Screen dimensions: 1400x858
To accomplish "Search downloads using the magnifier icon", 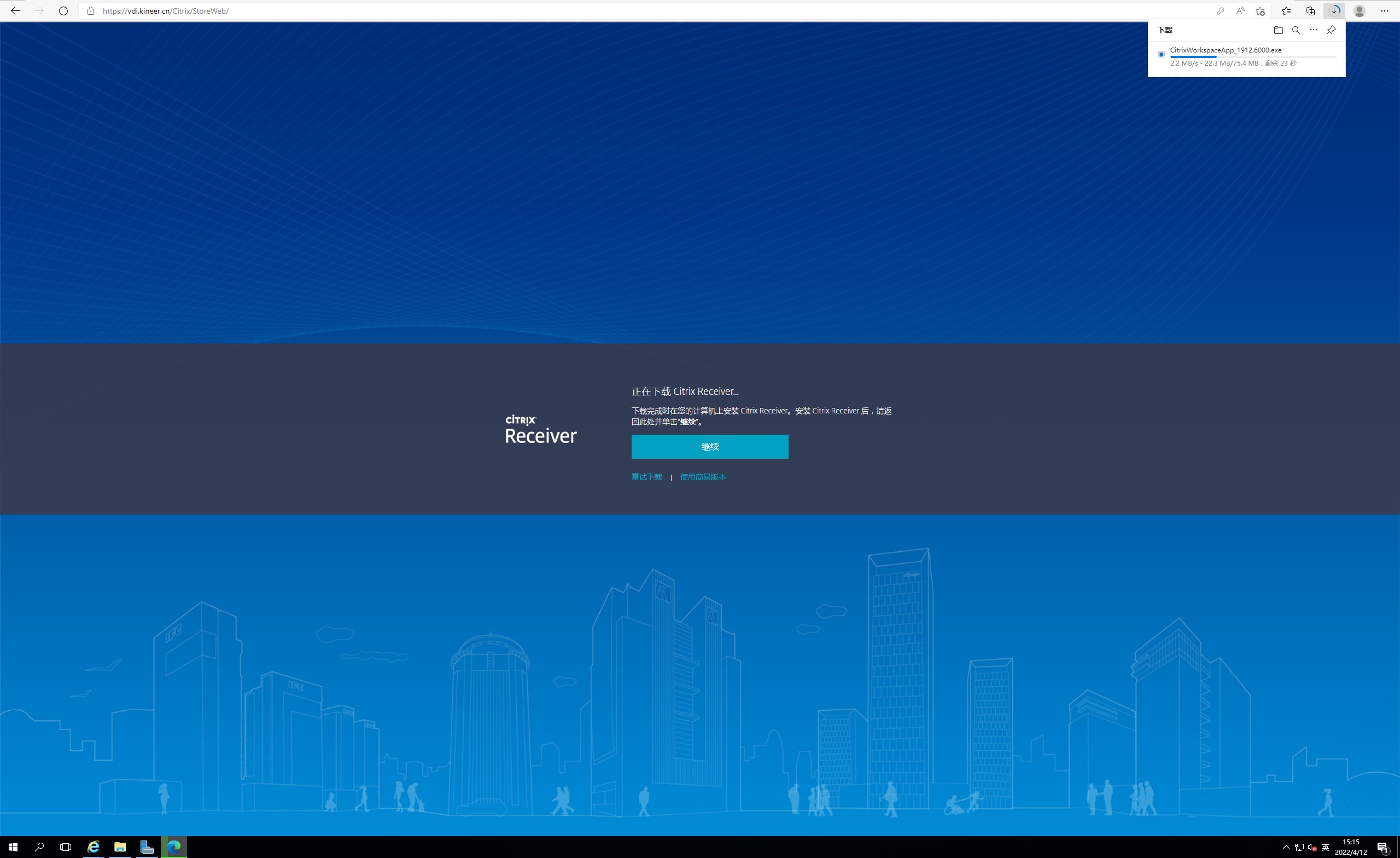I will click(1296, 30).
